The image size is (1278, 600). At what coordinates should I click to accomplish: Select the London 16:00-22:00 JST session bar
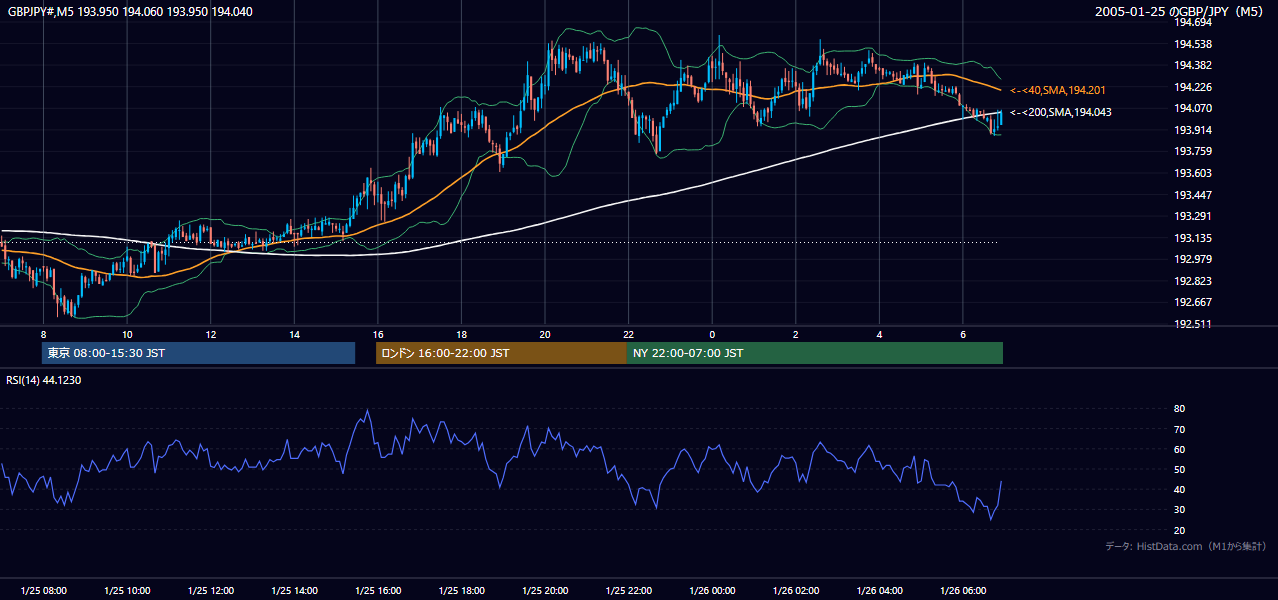click(x=501, y=353)
